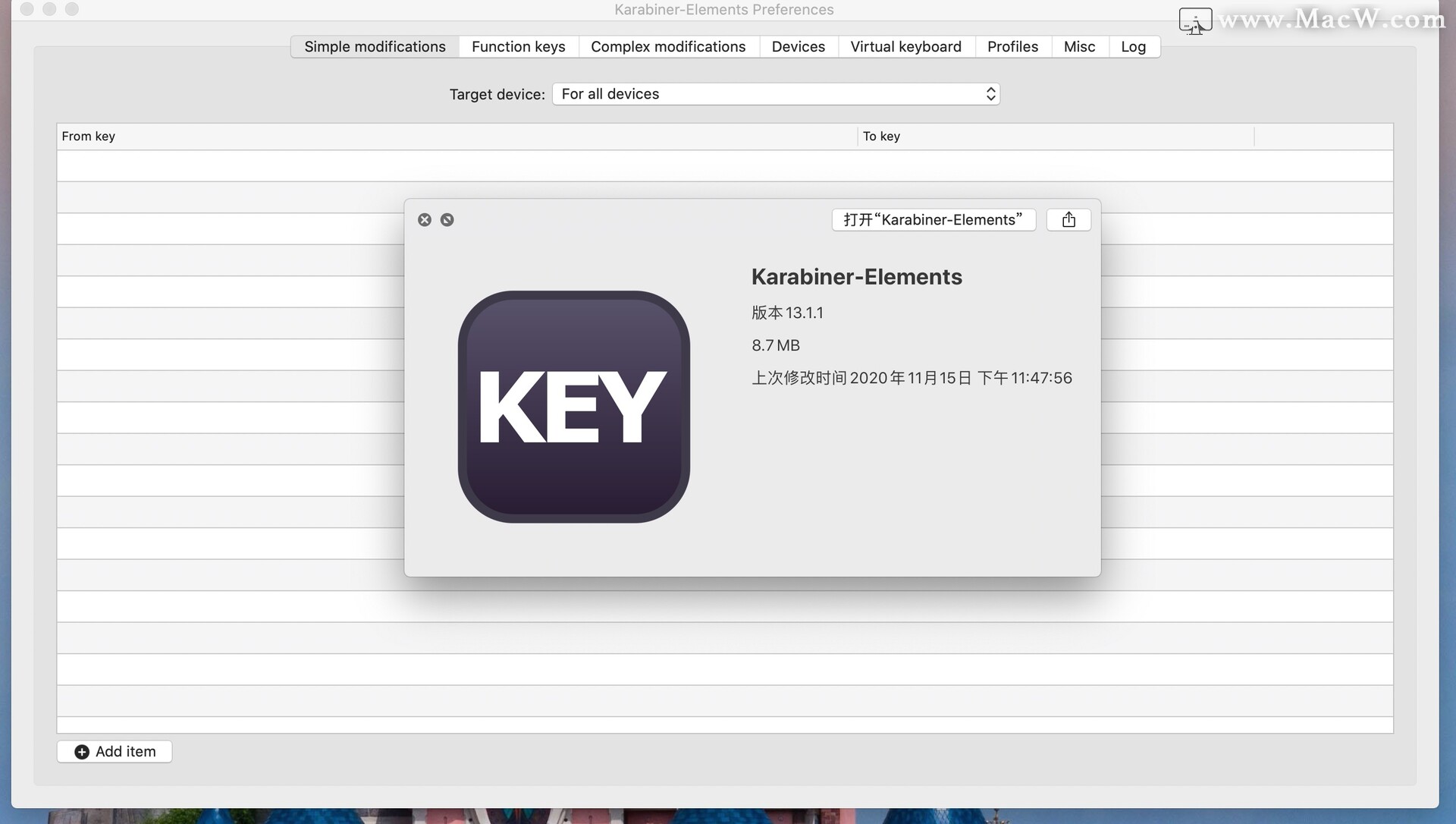Close the Quick Look preview with the X icon

pyautogui.click(x=425, y=220)
